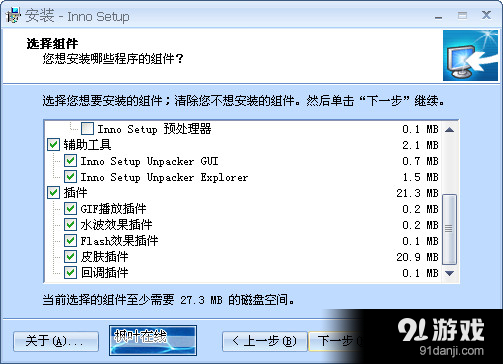Uncheck the 辅助工具 component group

pyautogui.click(x=53, y=145)
